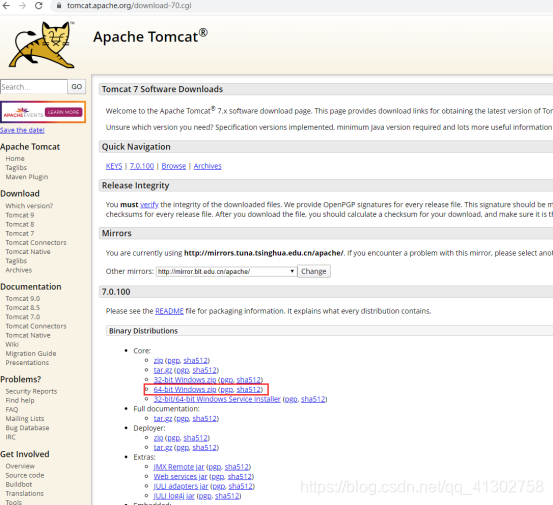Image resolution: width=553 pixels, height=505 pixels.
Task: Open Tomcat 7.0 documentation link
Action: (23, 317)
